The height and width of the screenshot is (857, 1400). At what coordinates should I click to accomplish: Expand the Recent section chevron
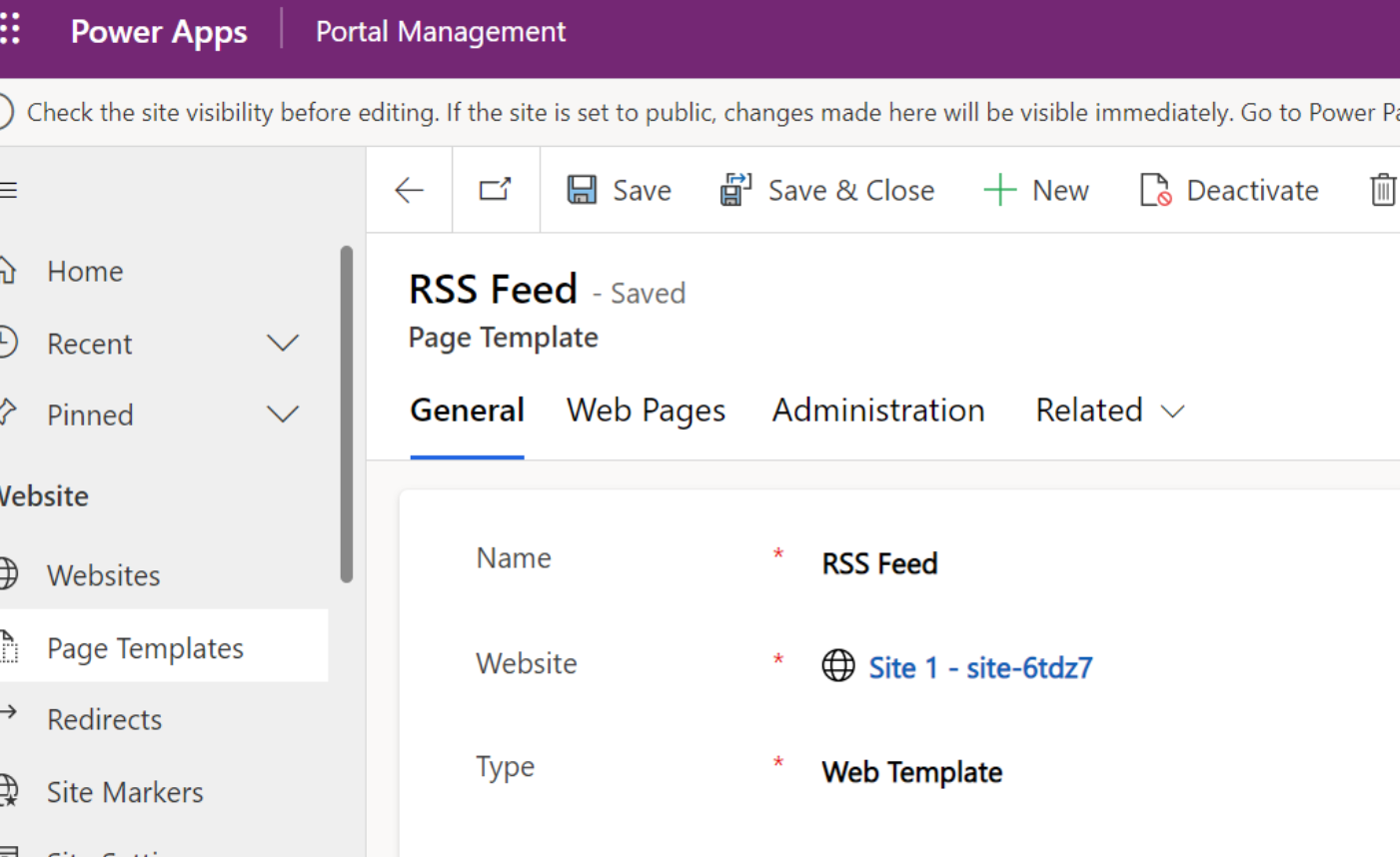(x=283, y=344)
